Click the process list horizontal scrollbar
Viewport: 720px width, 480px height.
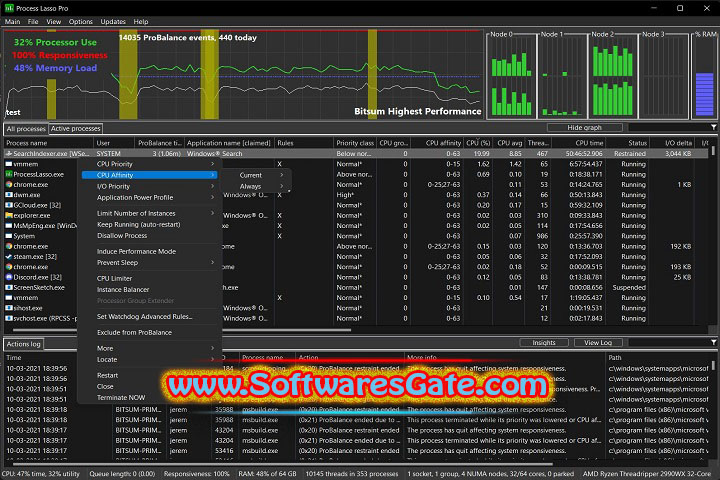[x=181, y=330]
